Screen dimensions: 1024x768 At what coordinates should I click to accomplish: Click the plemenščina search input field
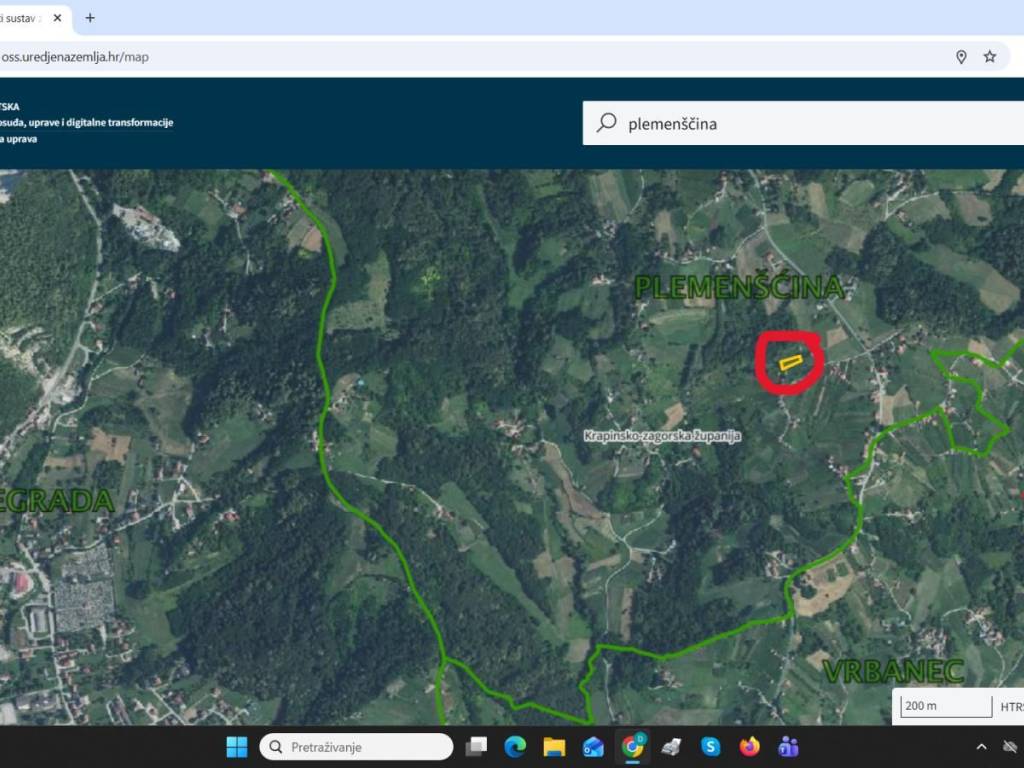[800, 124]
